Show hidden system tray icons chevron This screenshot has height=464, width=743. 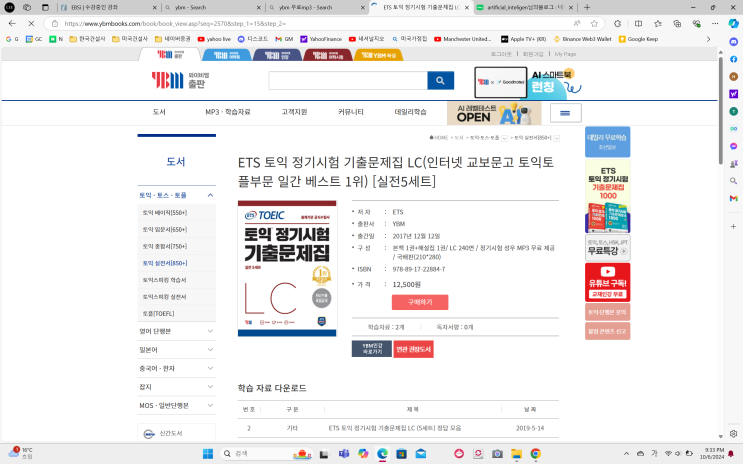coord(626,454)
